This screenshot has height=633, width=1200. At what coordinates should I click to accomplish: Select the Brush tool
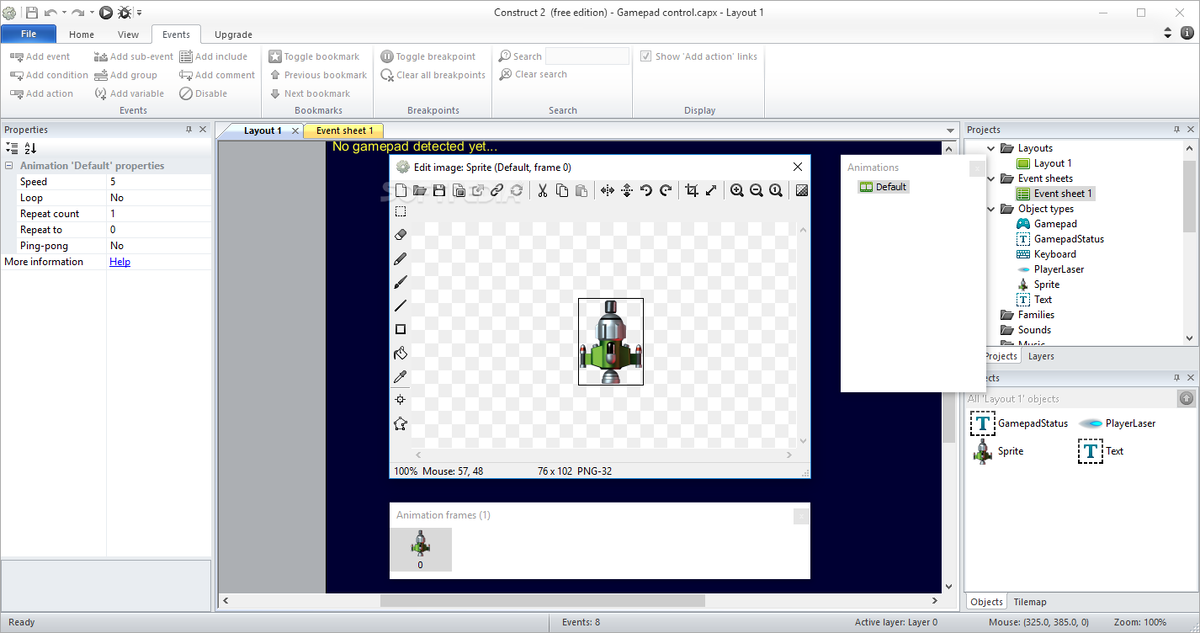pyautogui.click(x=400, y=282)
